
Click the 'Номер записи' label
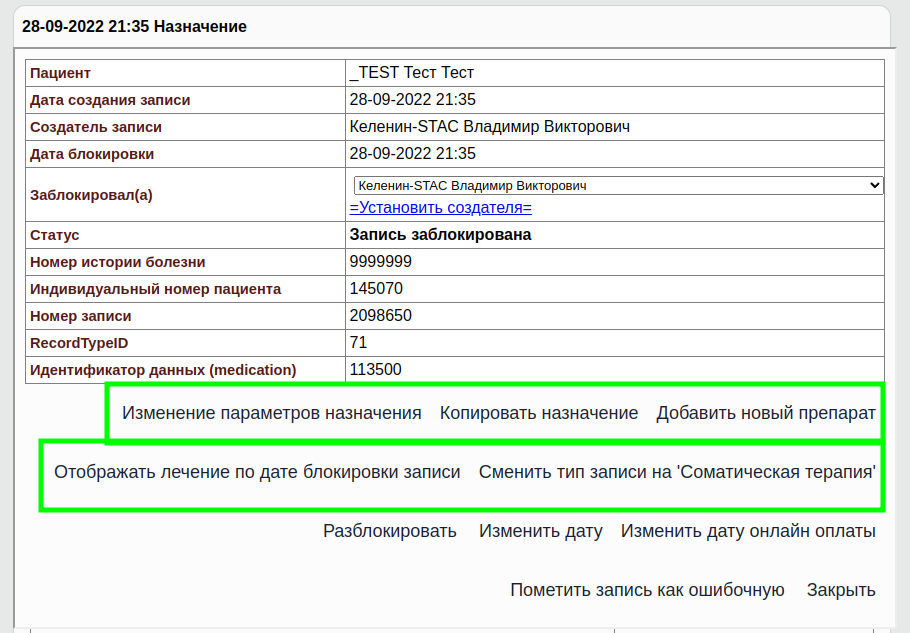tap(81, 316)
